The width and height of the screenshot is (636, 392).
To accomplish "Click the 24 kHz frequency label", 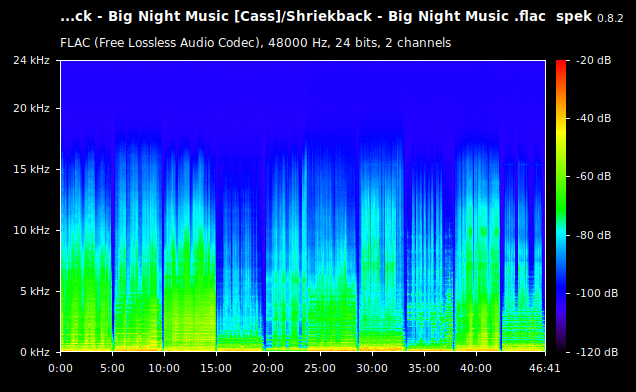I will 32,60.
